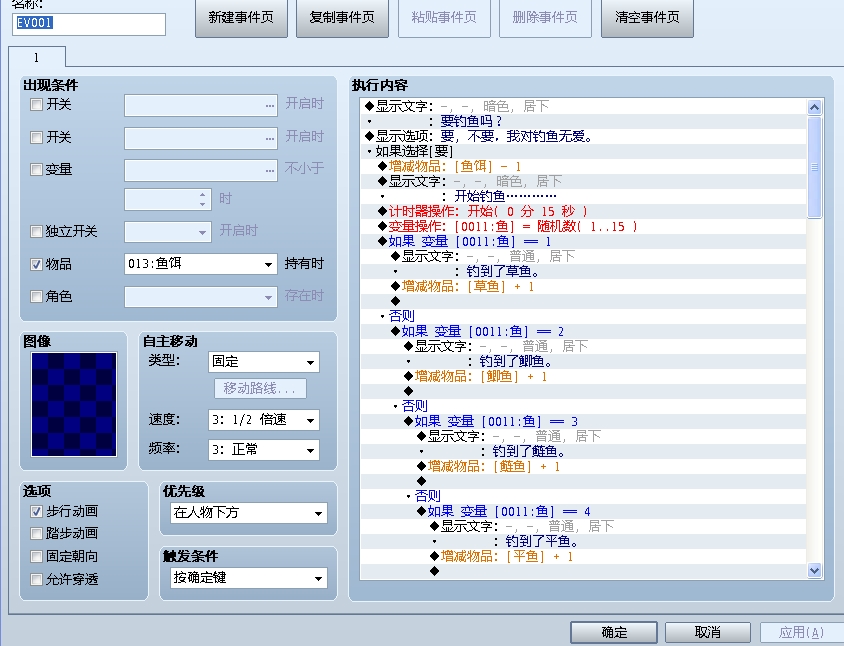This screenshot has width=844, height=646.
Task: Open the 频率 dropdown set to 正常
Action: [264, 450]
